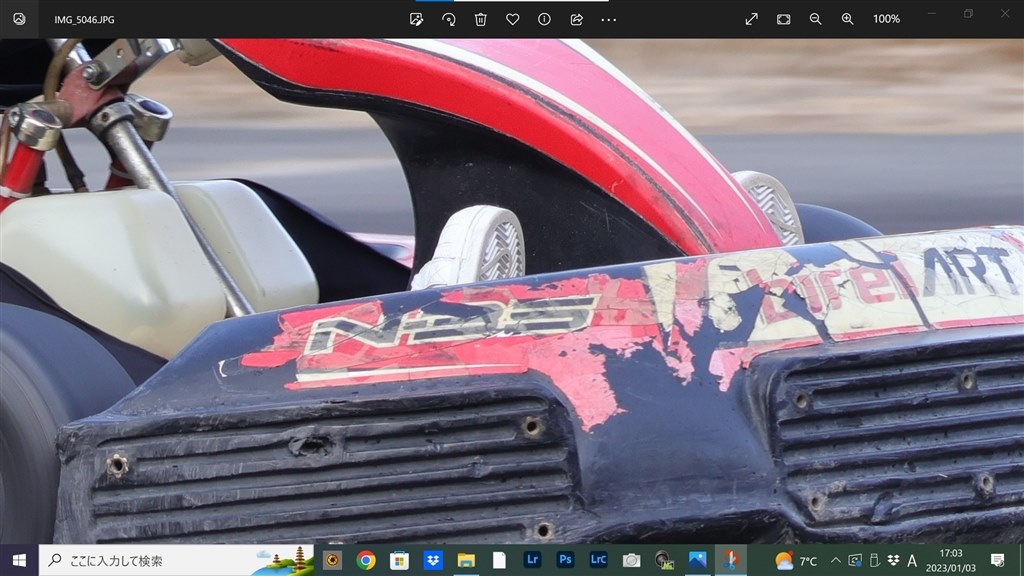Show hidden system tray icons
The height and width of the screenshot is (576, 1024).
(x=836, y=560)
